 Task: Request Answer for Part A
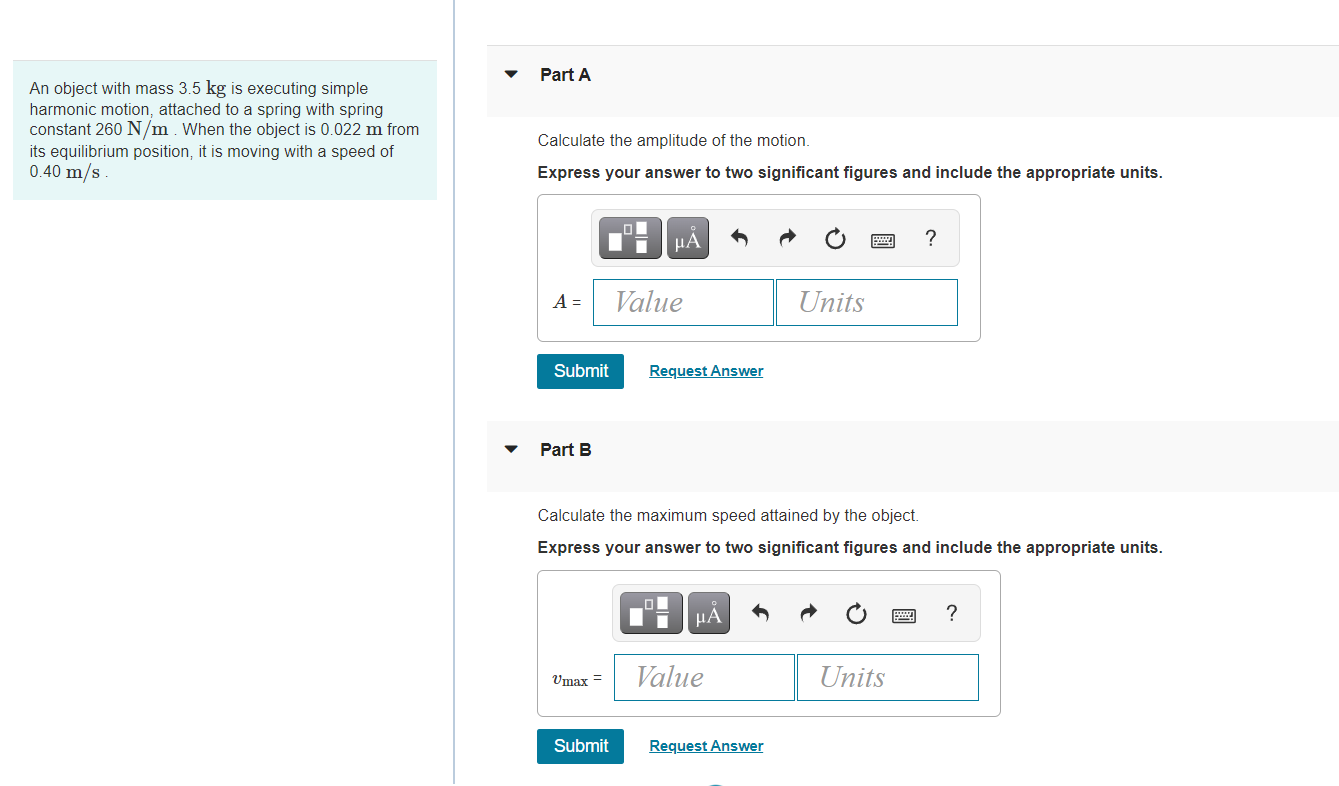706,371
